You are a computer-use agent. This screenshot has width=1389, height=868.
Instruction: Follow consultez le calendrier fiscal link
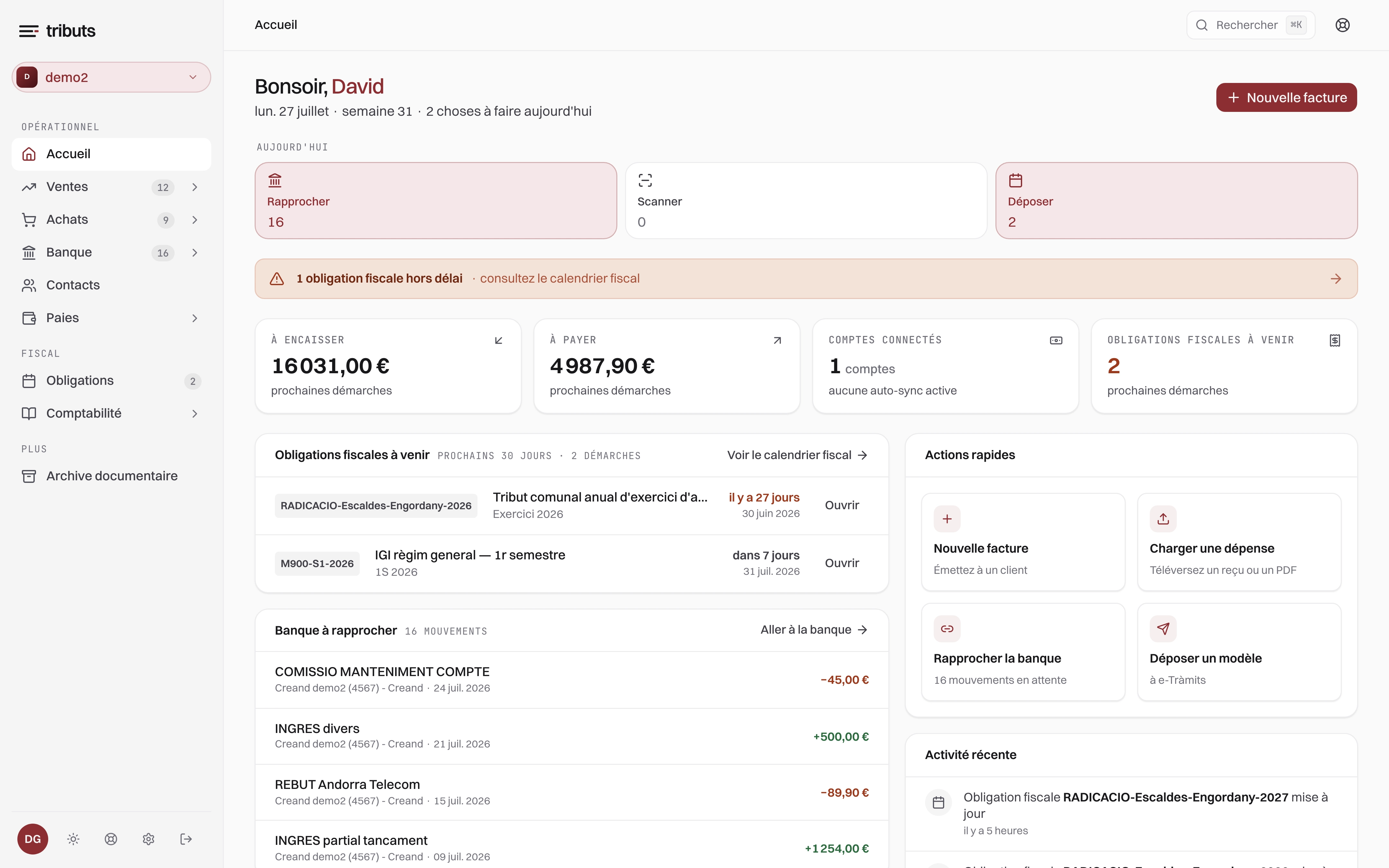click(x=559, y=278)
